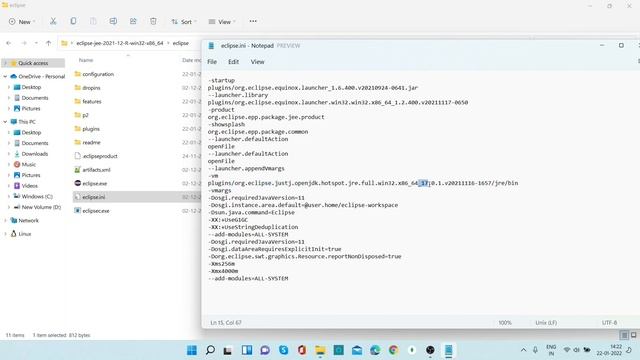The image size is (640, 360).
Task: Open the Windows Start menu
Action: point(192,350)
